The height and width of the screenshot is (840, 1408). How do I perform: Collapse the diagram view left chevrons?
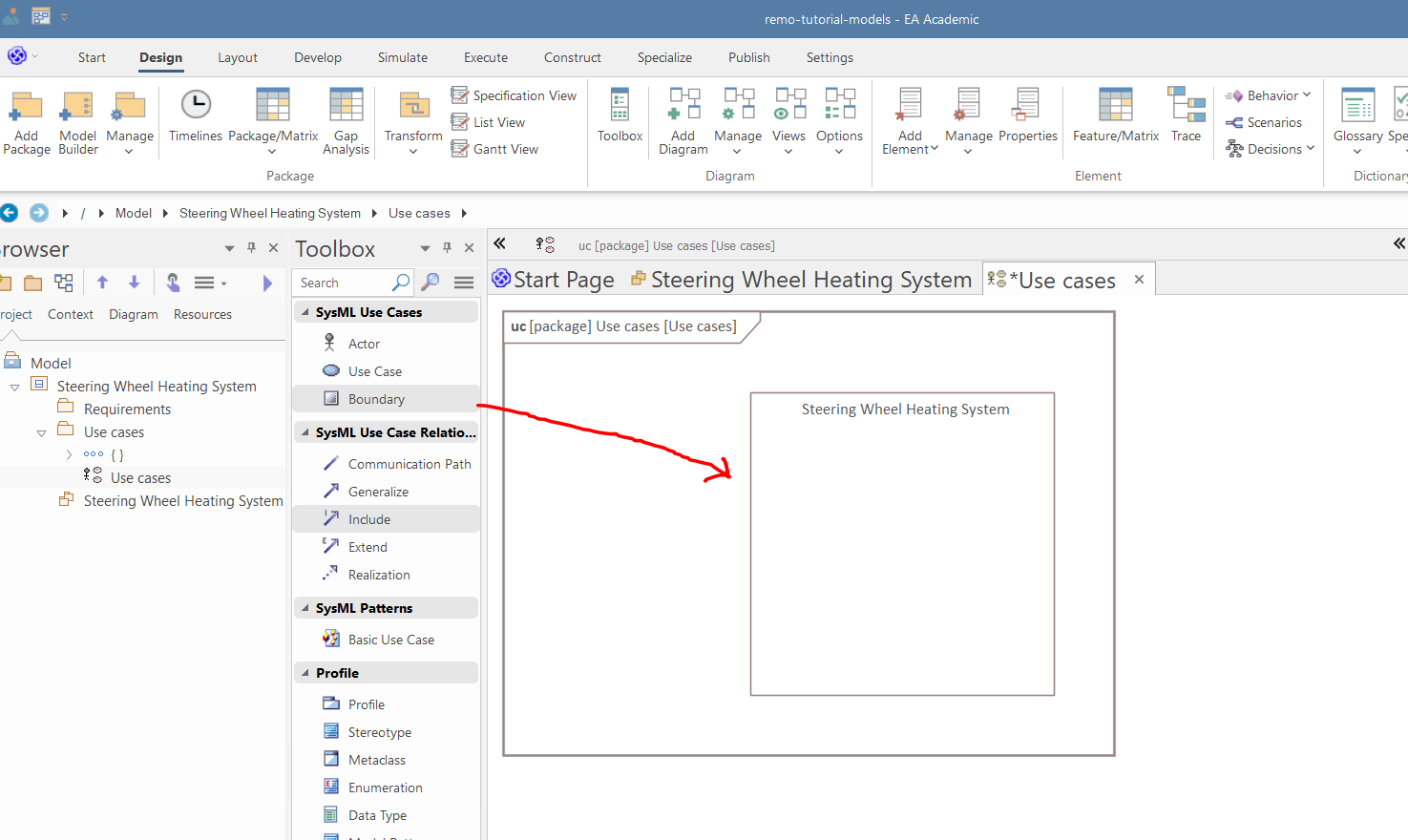point(499,244)
